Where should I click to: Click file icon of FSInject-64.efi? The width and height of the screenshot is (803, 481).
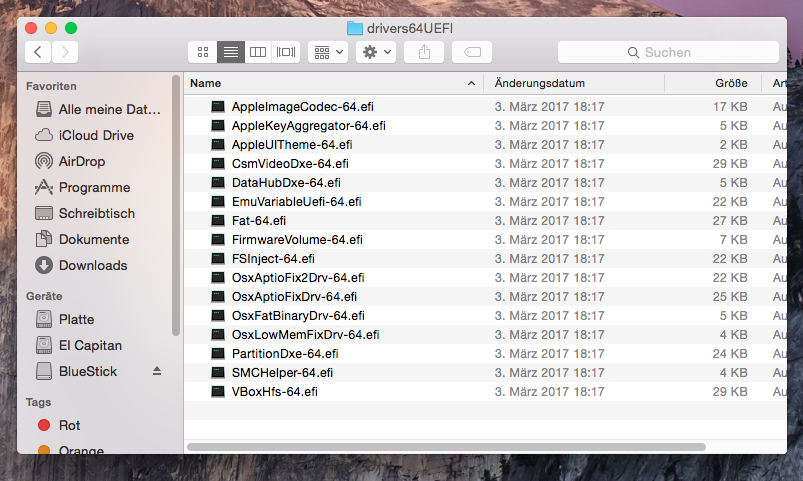click(218, 258)
